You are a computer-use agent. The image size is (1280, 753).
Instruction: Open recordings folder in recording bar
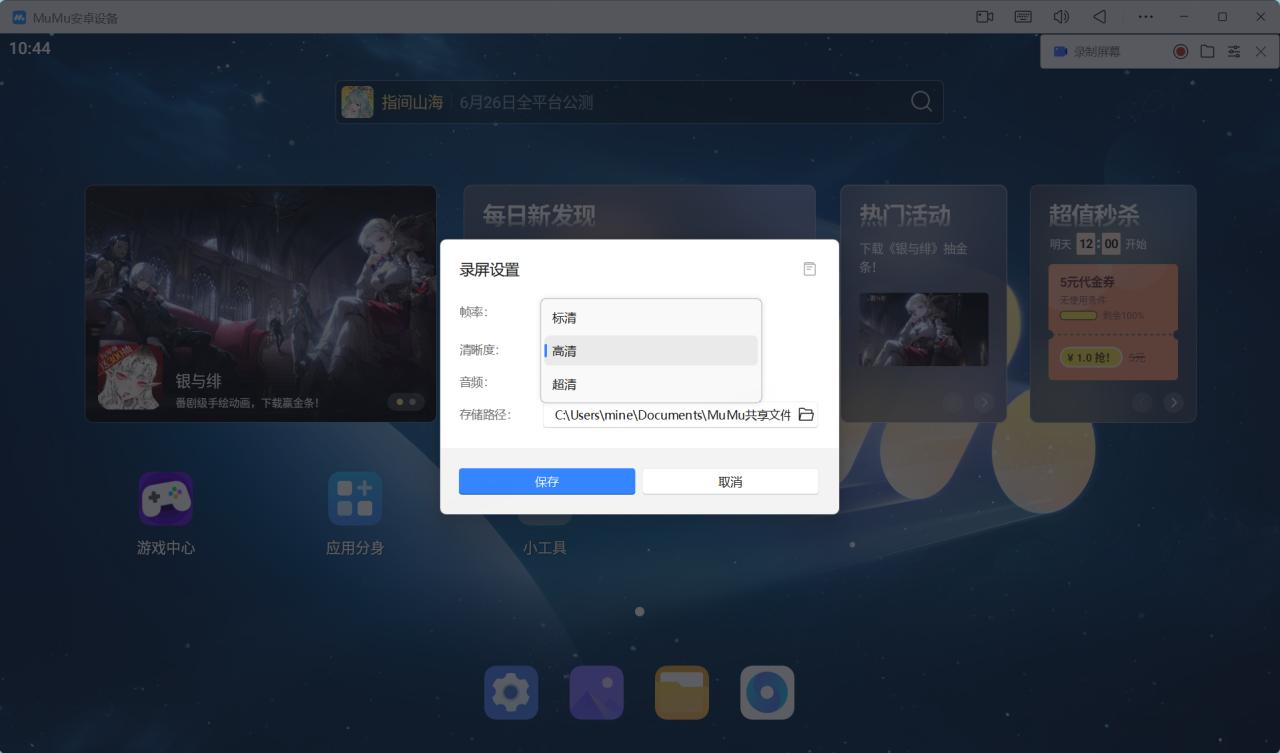tap(1207, 52)
